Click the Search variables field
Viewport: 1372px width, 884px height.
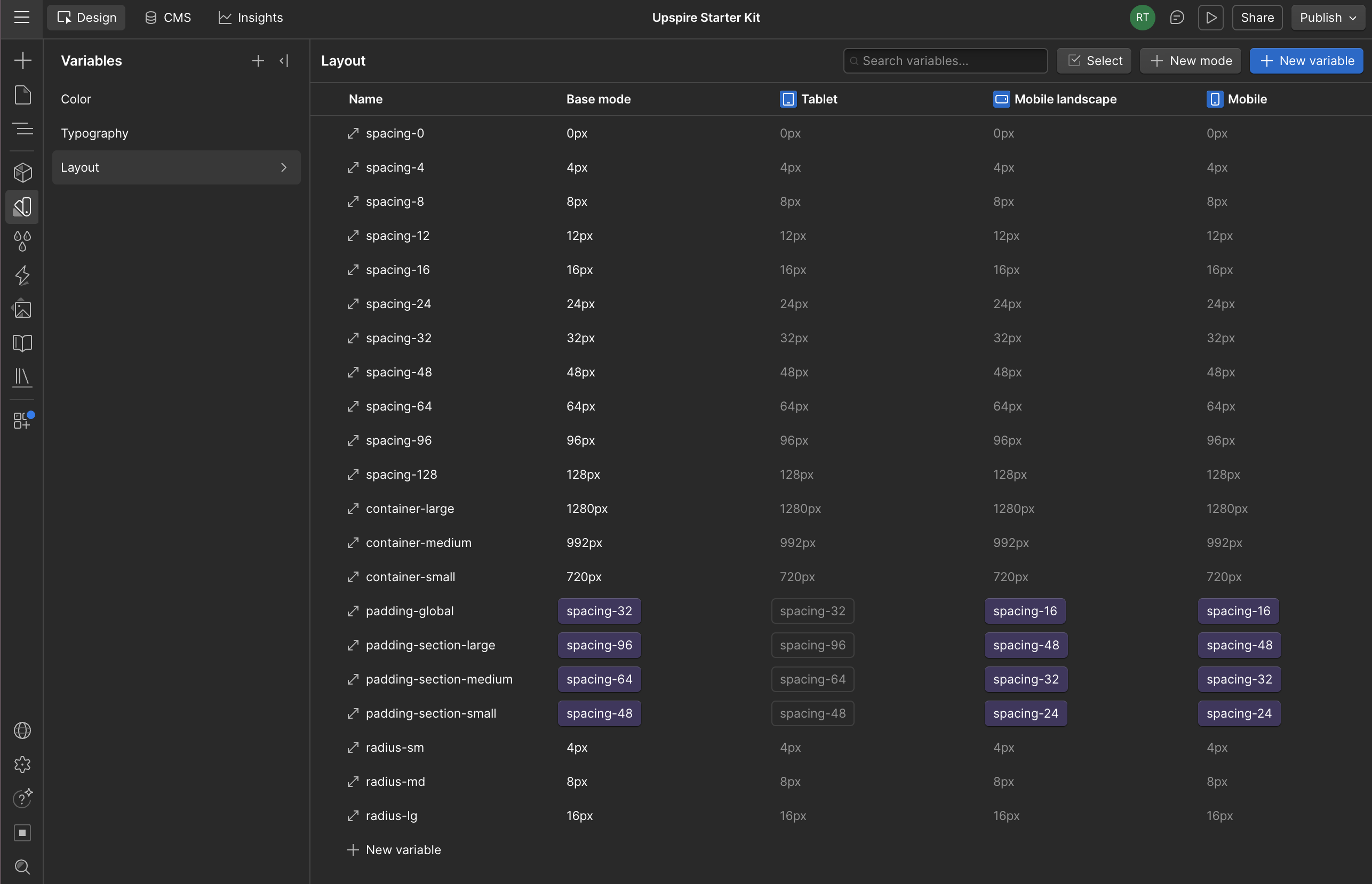click(x=945, y=60)
